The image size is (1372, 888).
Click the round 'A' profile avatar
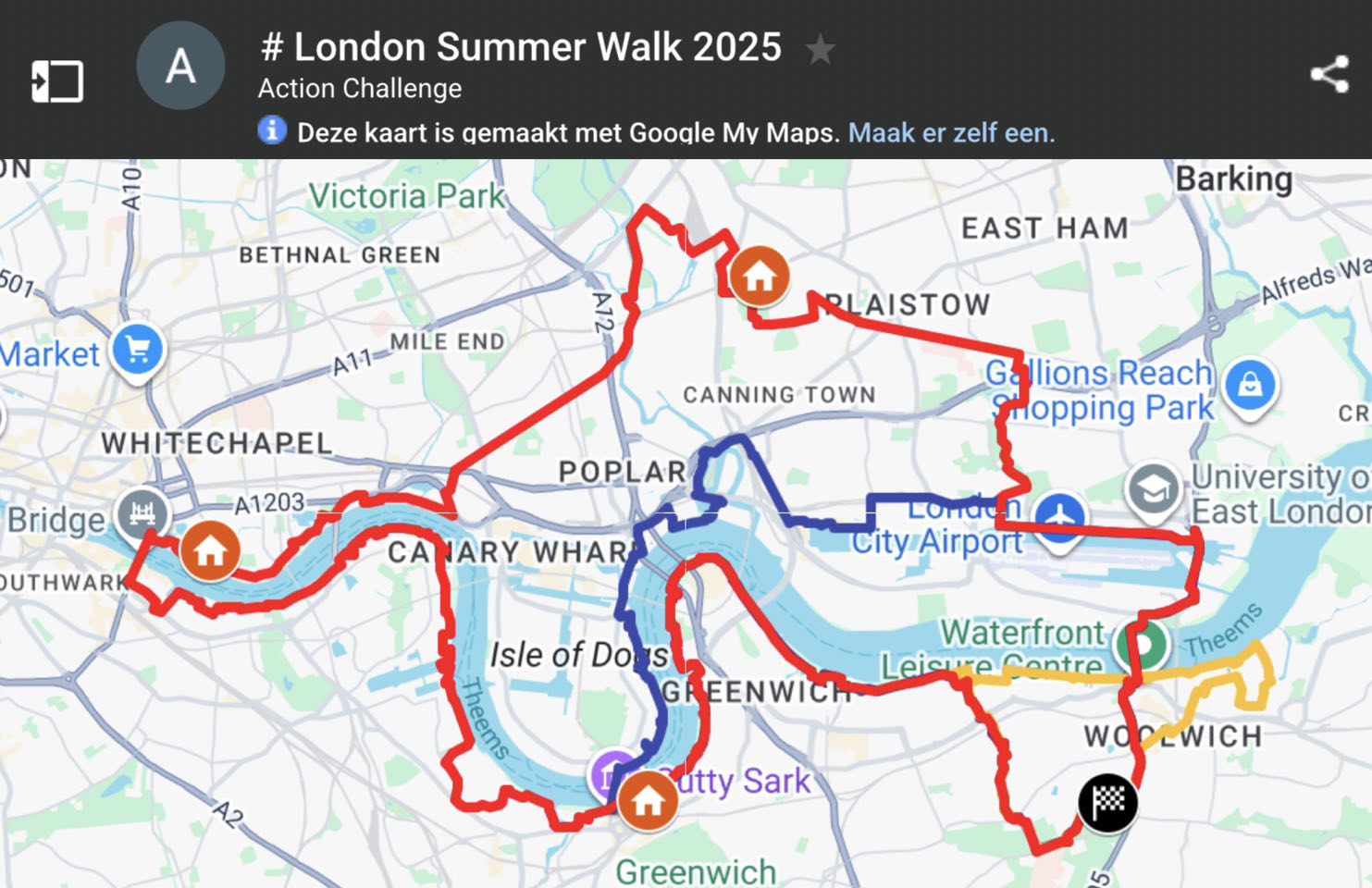[180, 67]
